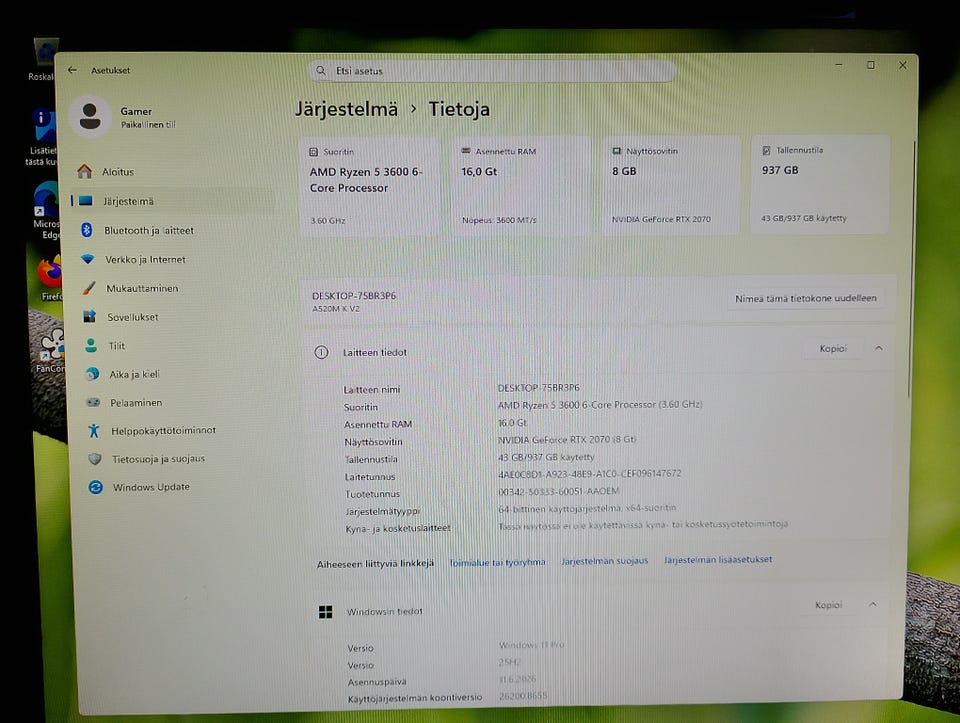Click Järjestelmä in the breadcrumb

tap(347, 109)
